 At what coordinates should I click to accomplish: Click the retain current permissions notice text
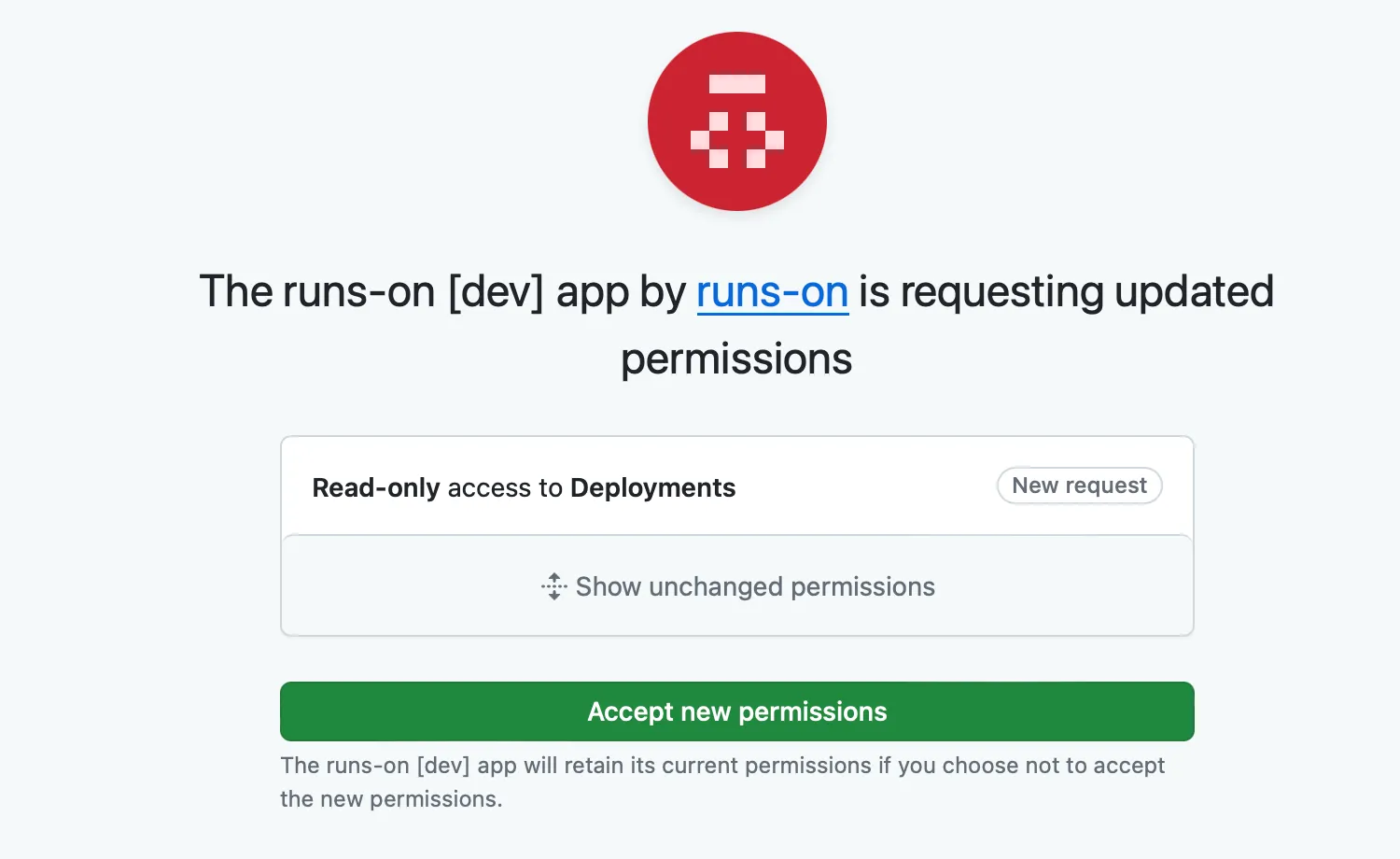723,782
